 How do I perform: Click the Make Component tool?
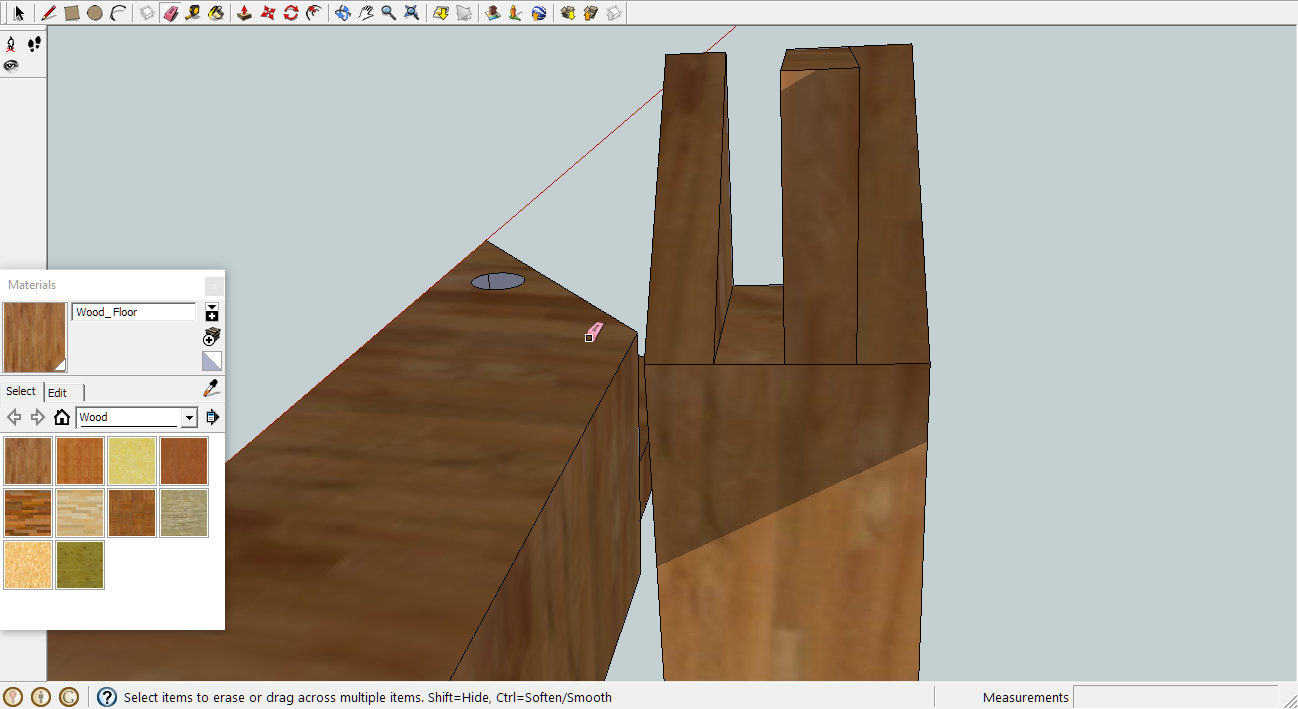coord(147,13)
